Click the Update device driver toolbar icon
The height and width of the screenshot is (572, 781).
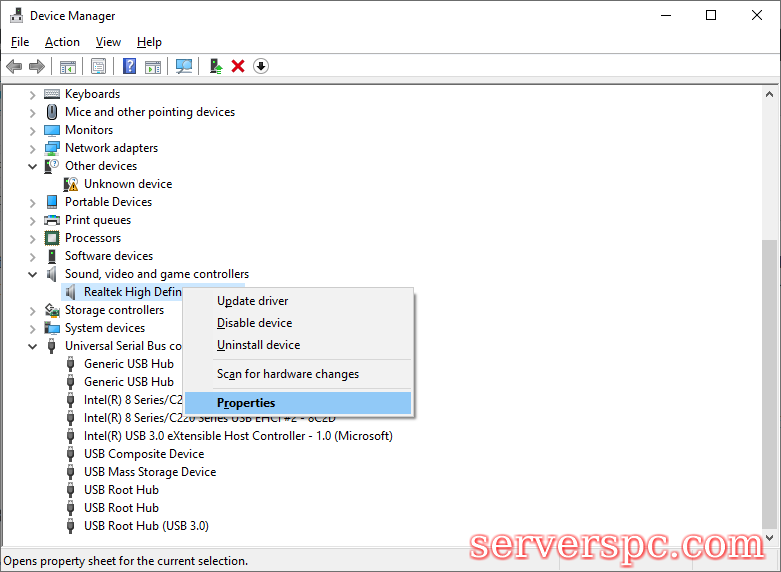click(215, 66)
